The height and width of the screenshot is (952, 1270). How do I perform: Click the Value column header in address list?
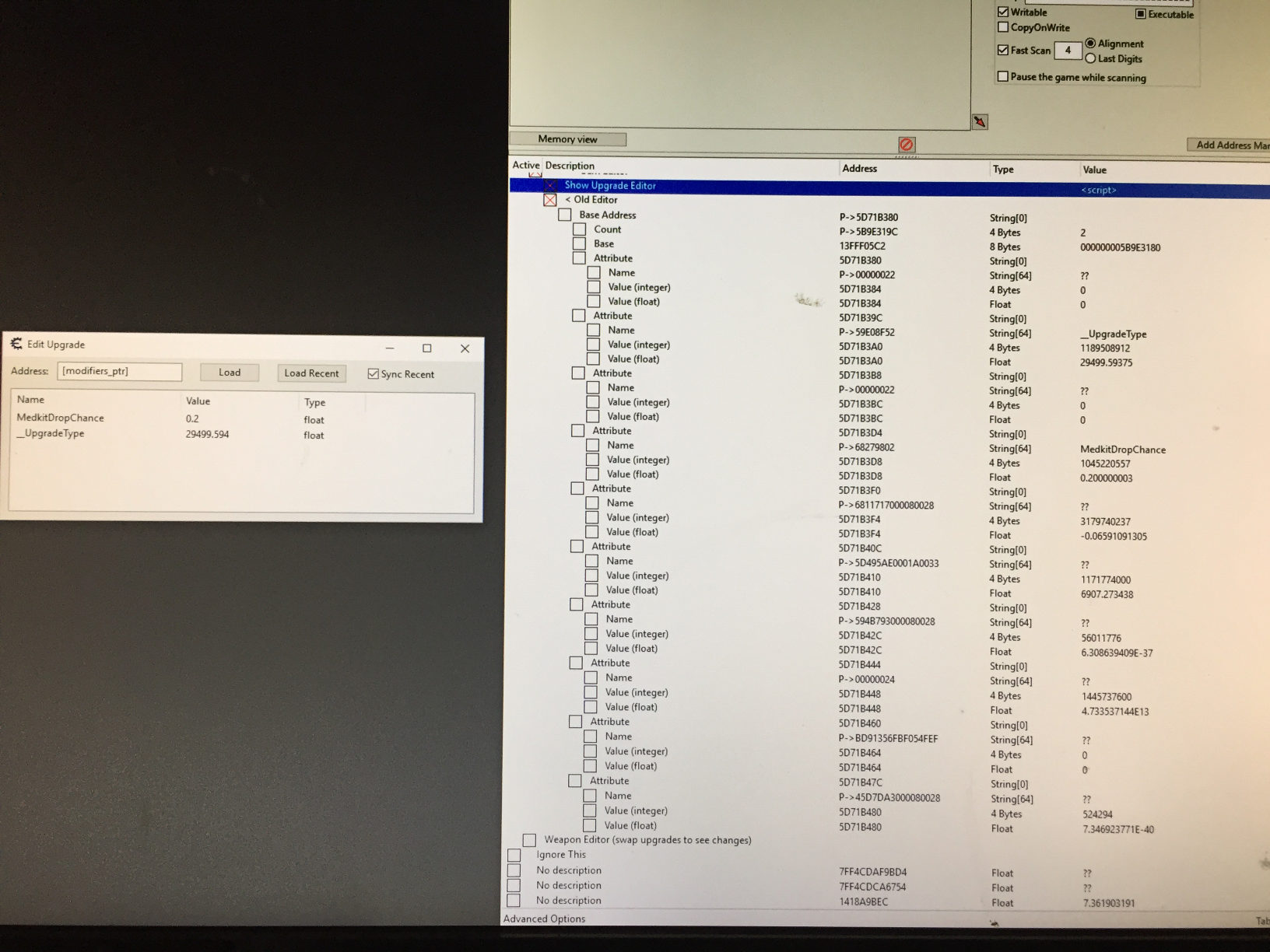point(1094,170)
